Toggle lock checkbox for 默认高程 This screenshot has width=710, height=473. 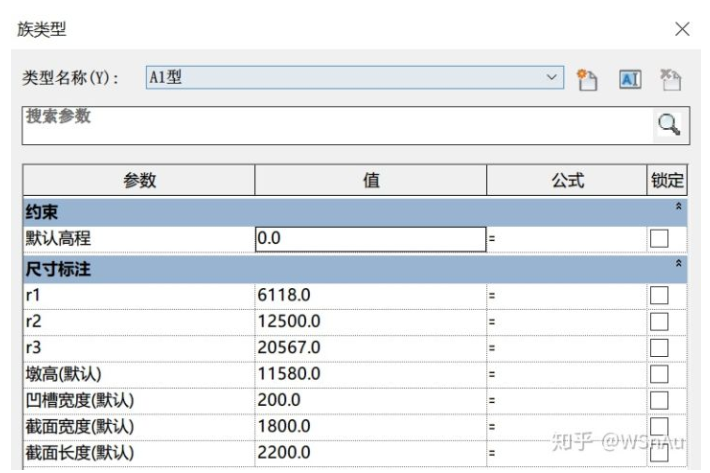[x=659, y=239]
